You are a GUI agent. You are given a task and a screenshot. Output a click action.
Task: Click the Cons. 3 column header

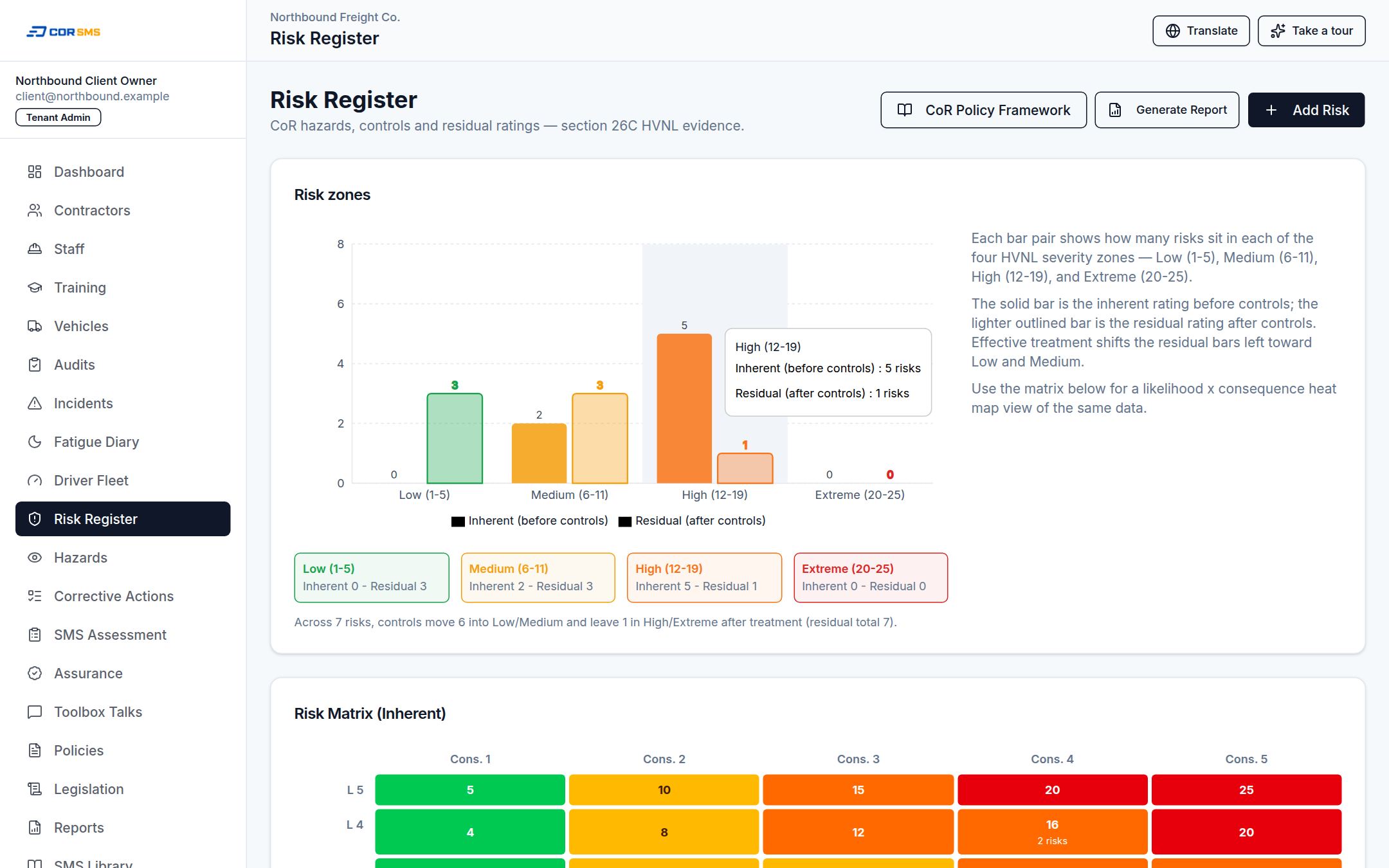(858, 759)
